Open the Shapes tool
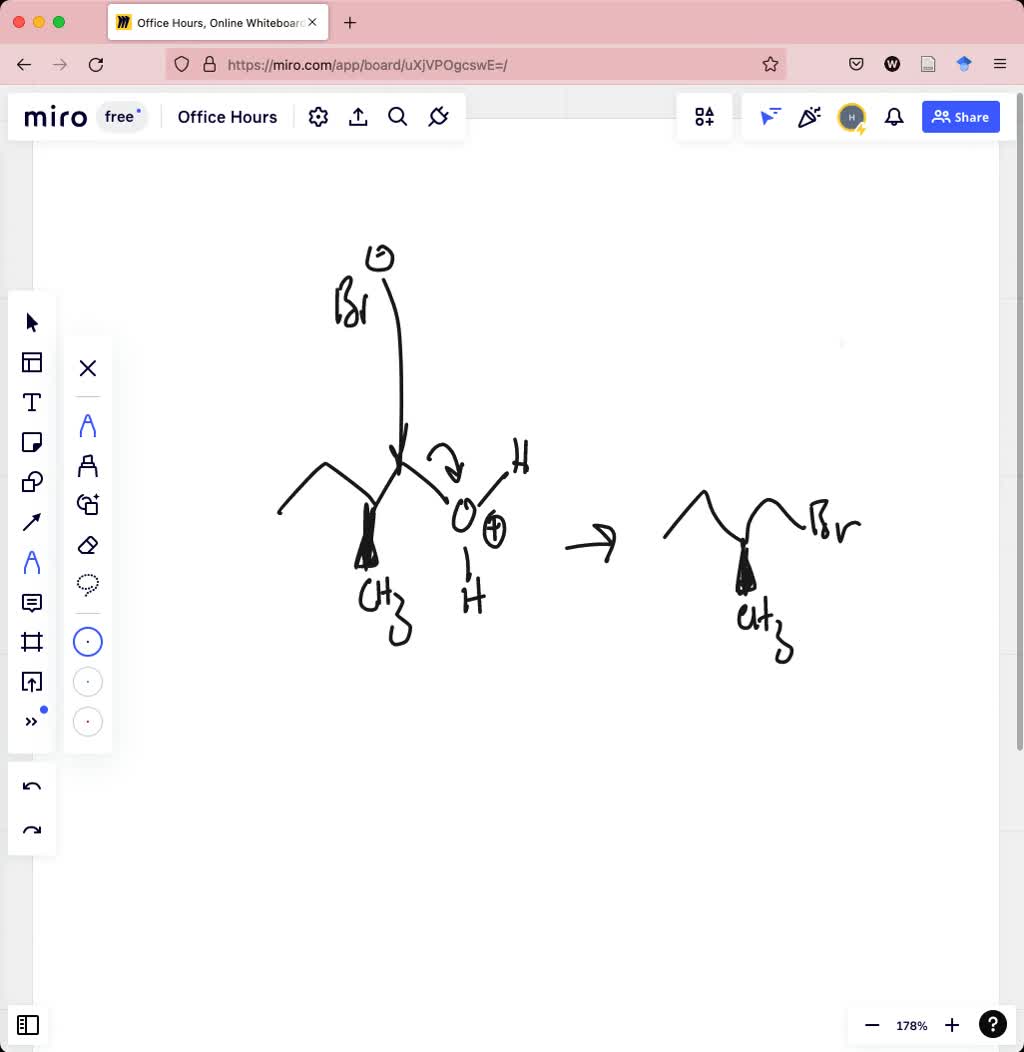Image resolution: width=1024 pixels, height=1052 pixels. point(32,482)
